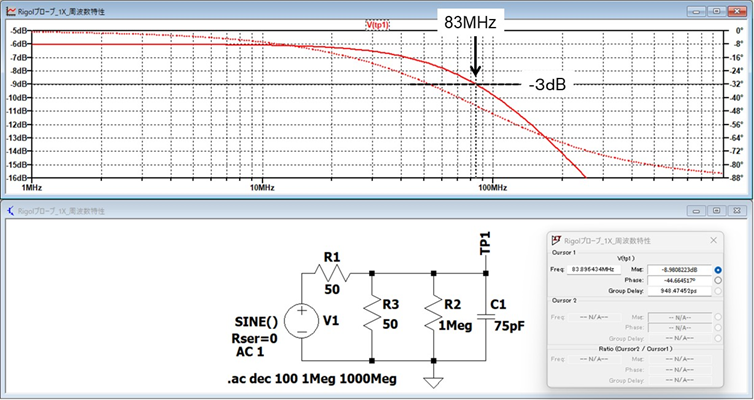Click the plot window's waveform icon in title bar

pos(9,9)
